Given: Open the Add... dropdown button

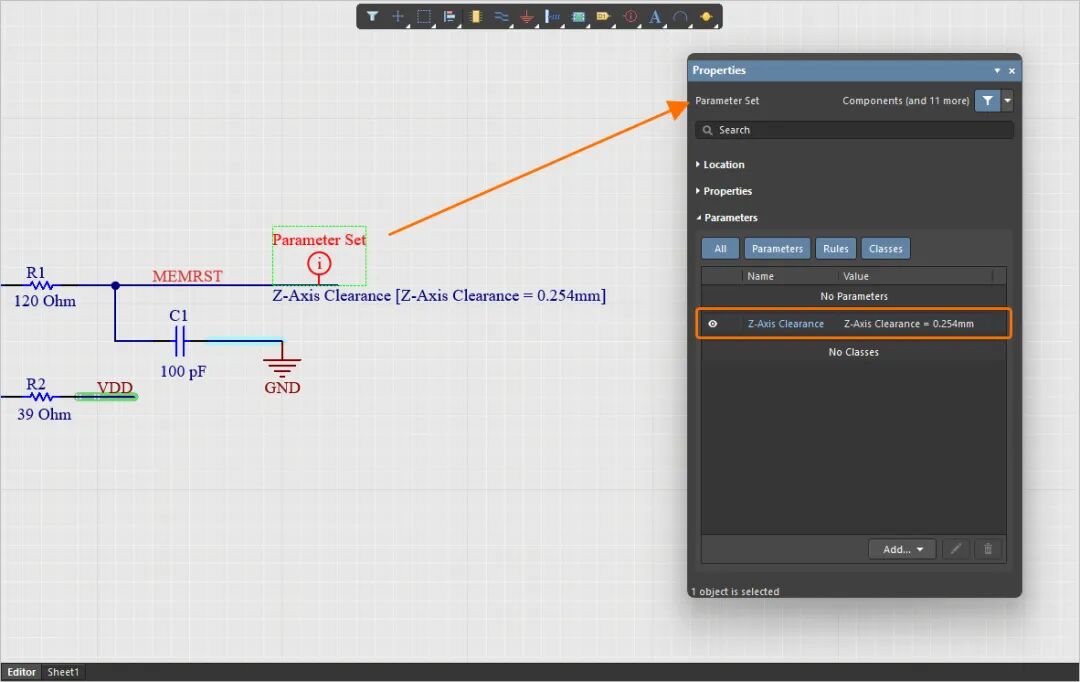Looking at the screenshot, I should point(902,549).
